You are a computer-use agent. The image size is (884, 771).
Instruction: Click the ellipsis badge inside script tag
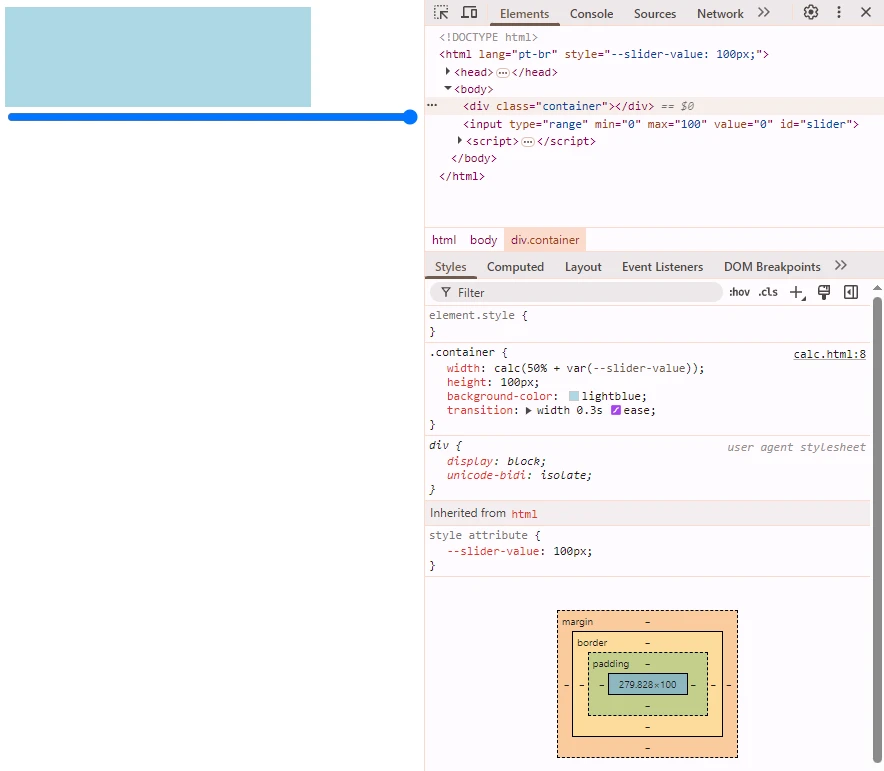click(528, 141)
